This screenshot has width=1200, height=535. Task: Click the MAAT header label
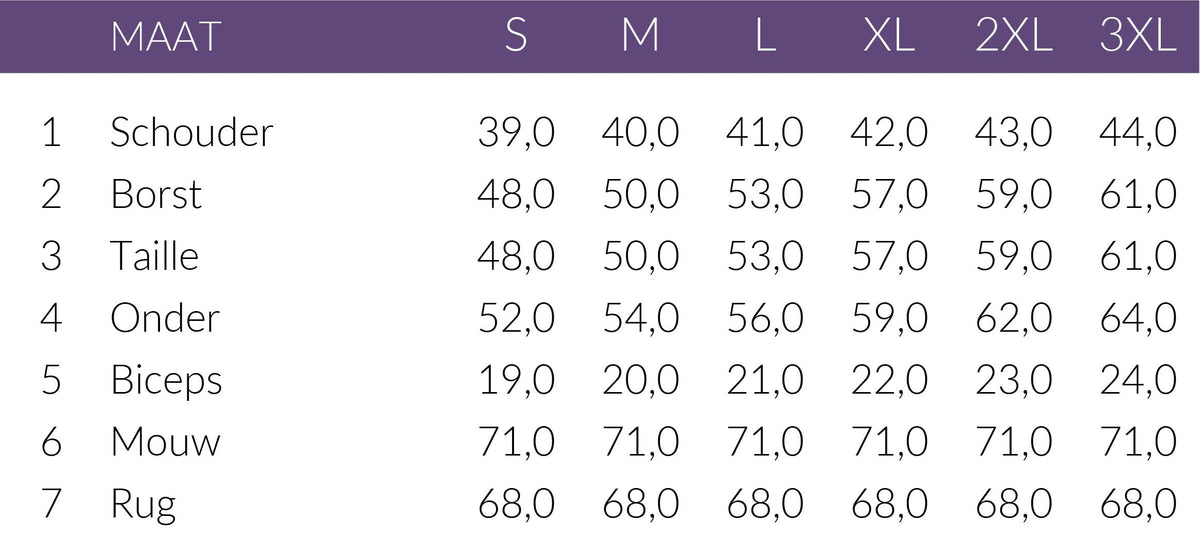[x=165, y=37]
